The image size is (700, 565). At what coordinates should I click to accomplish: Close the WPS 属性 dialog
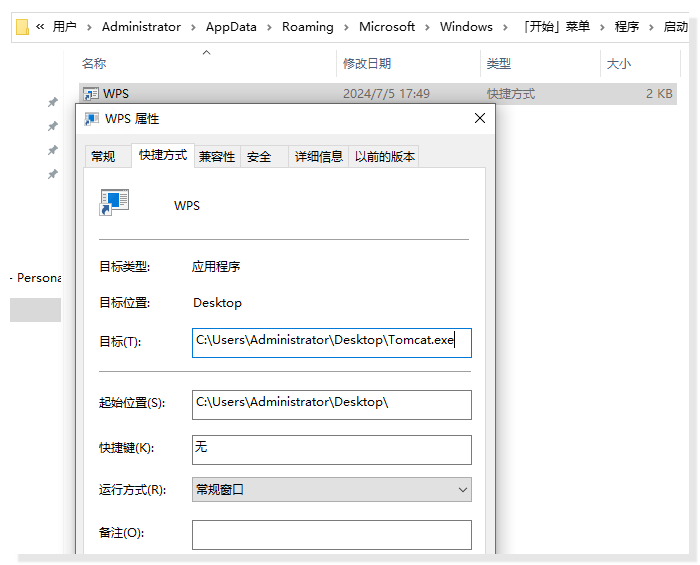pyautogui.click(x=480, y=119)
